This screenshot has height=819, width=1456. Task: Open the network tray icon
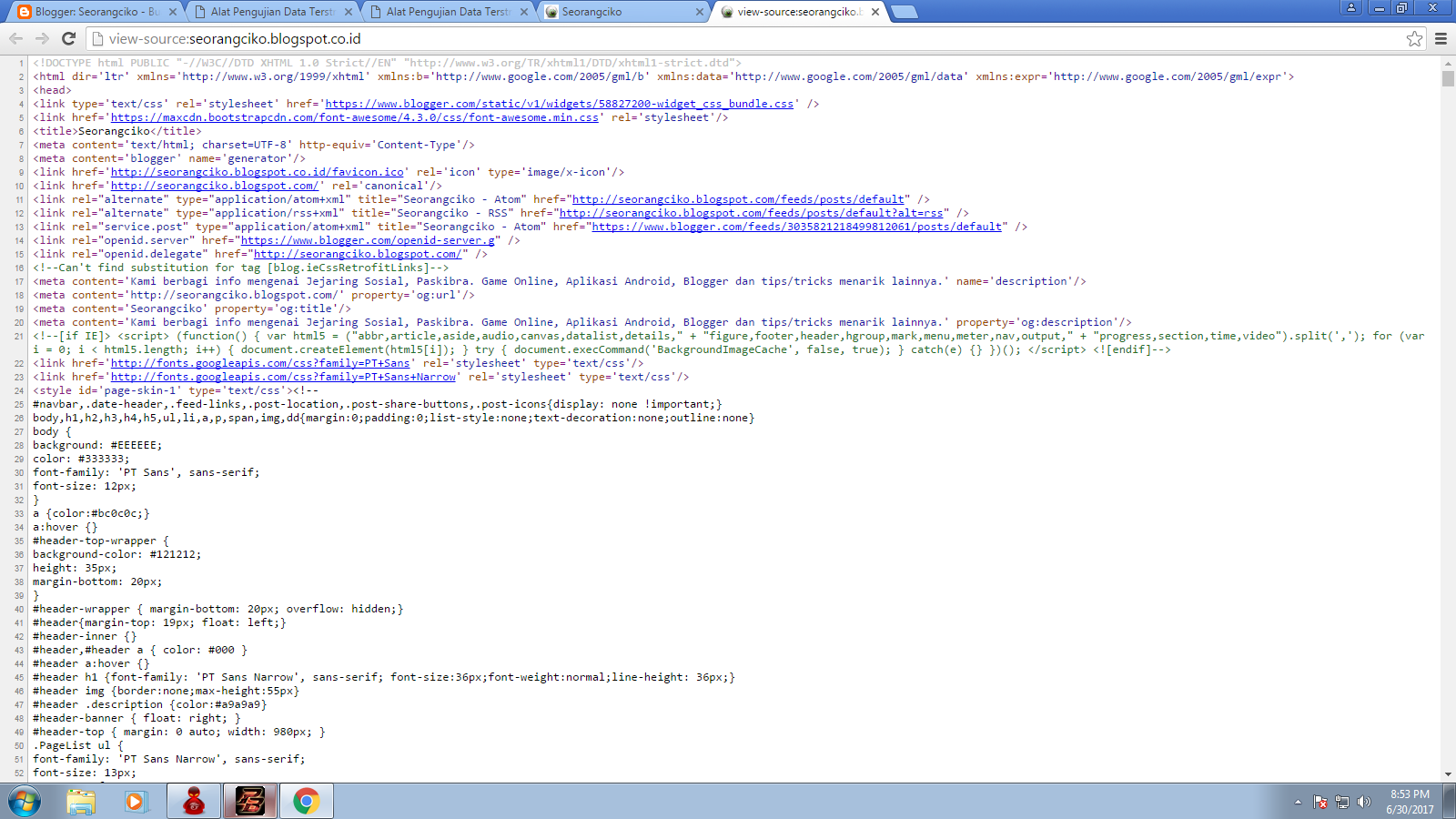1342,802
